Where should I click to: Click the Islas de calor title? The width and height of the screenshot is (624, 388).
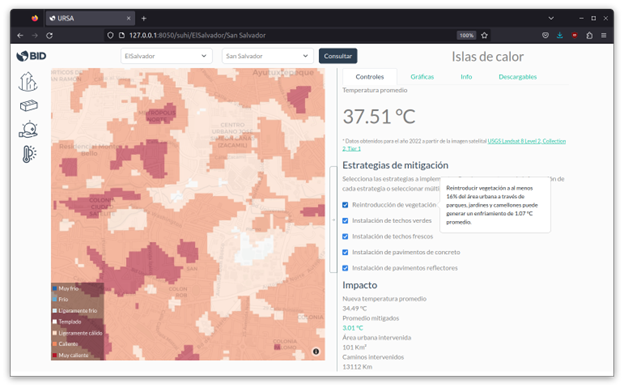click(488, 57)
